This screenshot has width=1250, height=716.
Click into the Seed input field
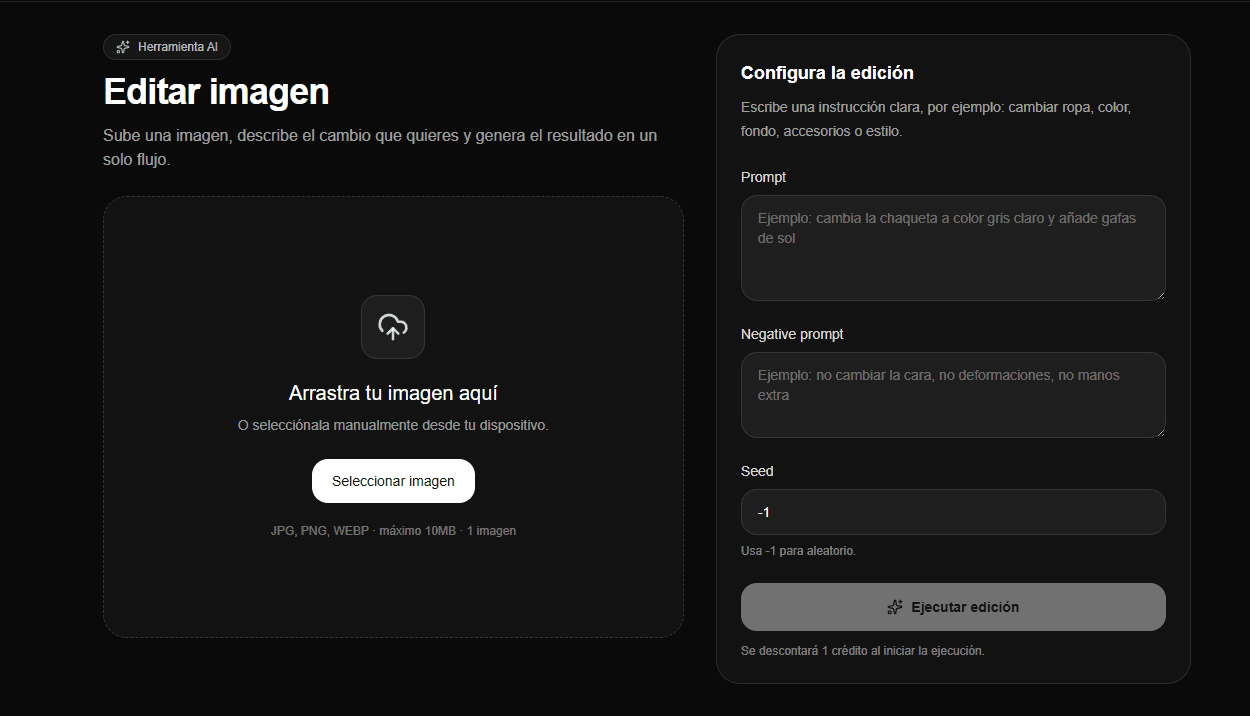[952, 512]
